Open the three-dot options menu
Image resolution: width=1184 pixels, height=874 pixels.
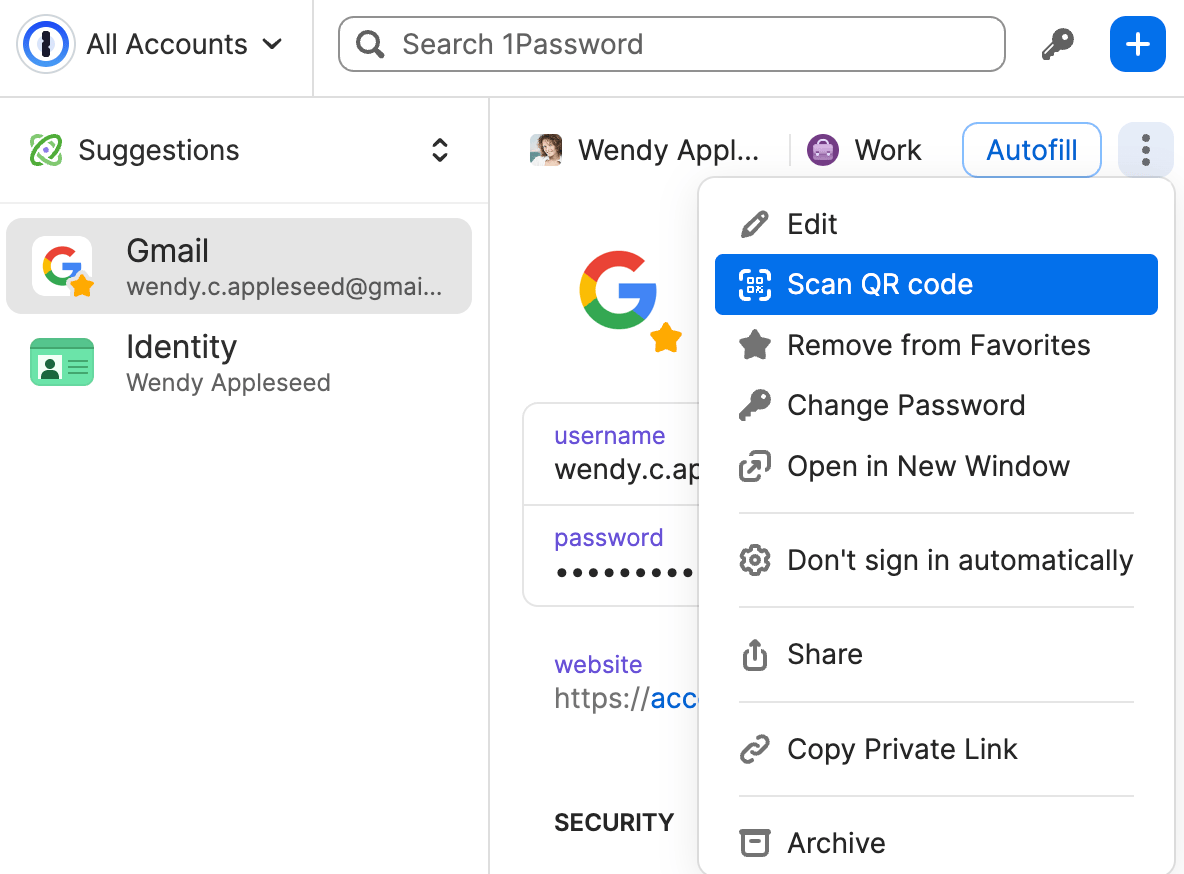point(1145,149)
